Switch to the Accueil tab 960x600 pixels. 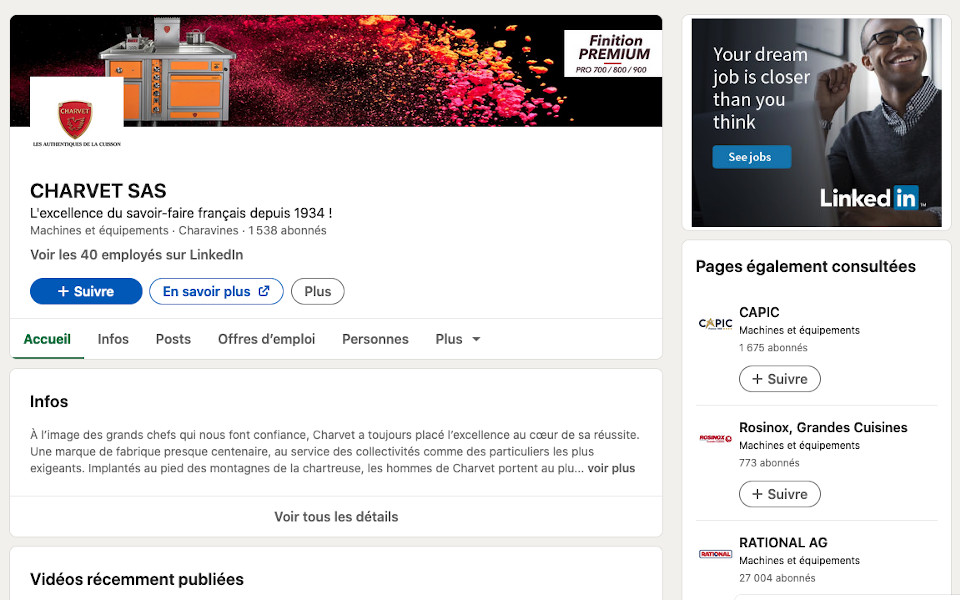[47, 339]
